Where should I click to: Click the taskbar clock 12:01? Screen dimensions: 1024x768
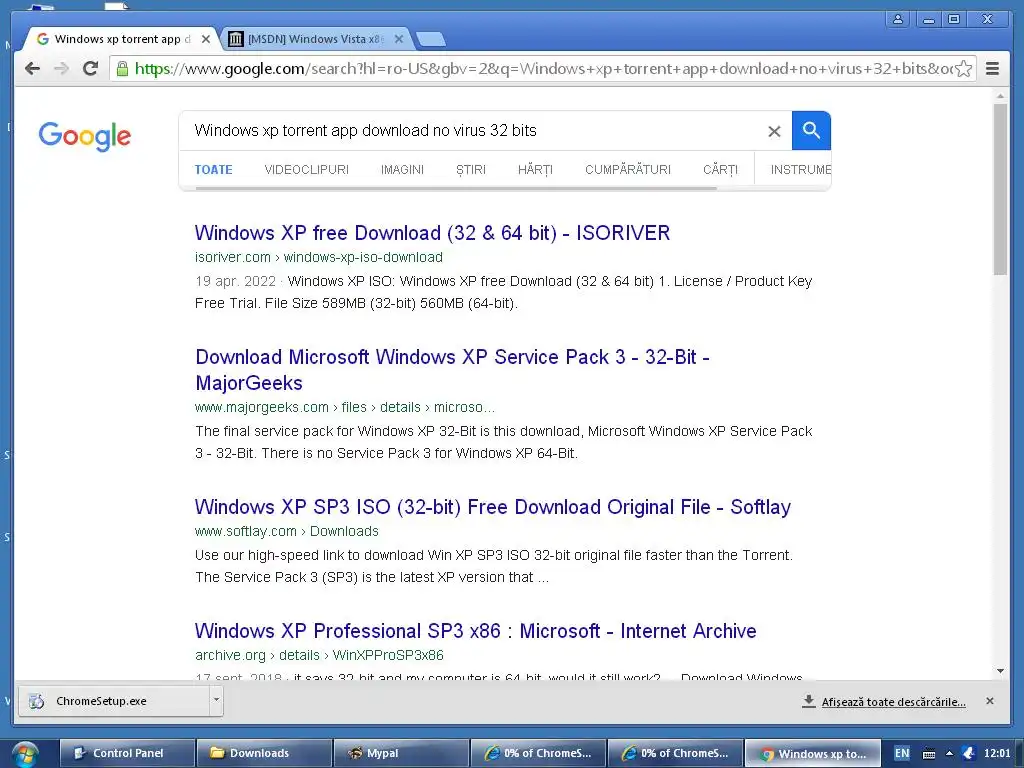pos(997,754)
